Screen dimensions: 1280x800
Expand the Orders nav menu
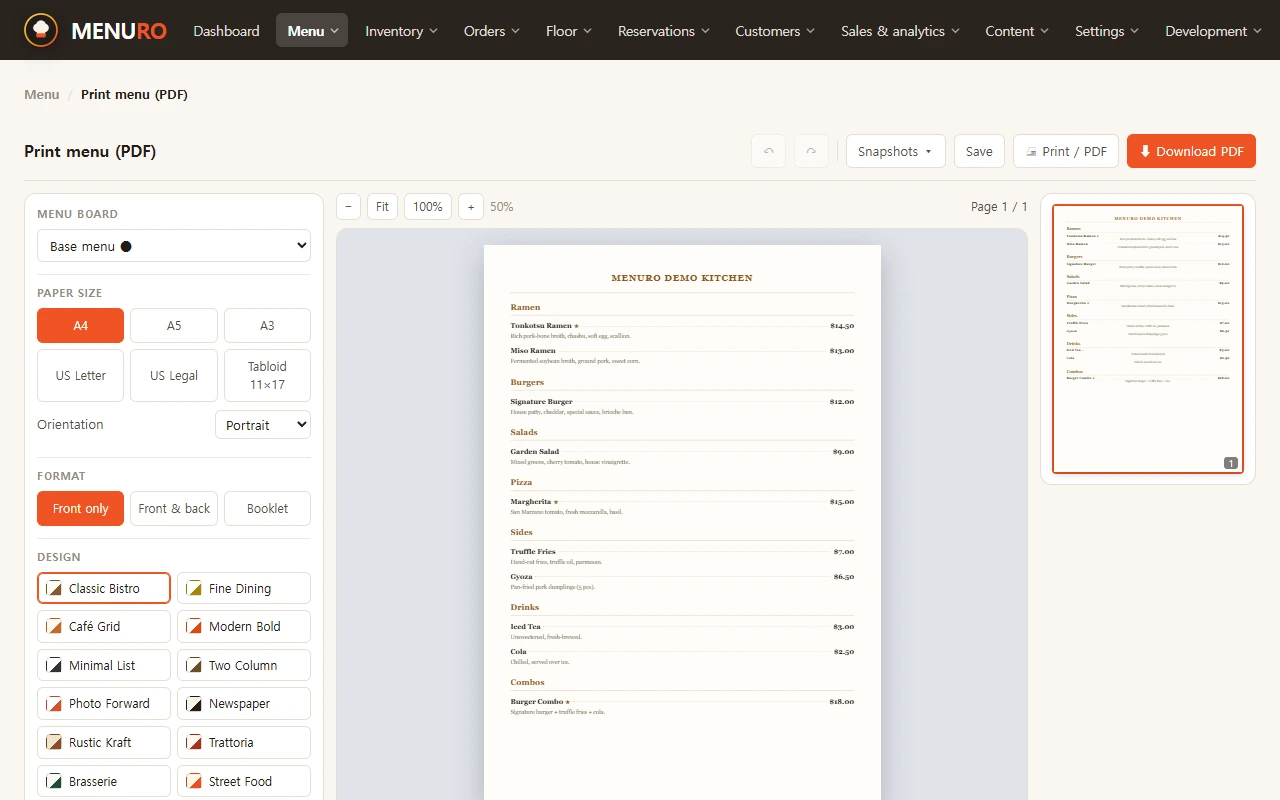point(491,31)
